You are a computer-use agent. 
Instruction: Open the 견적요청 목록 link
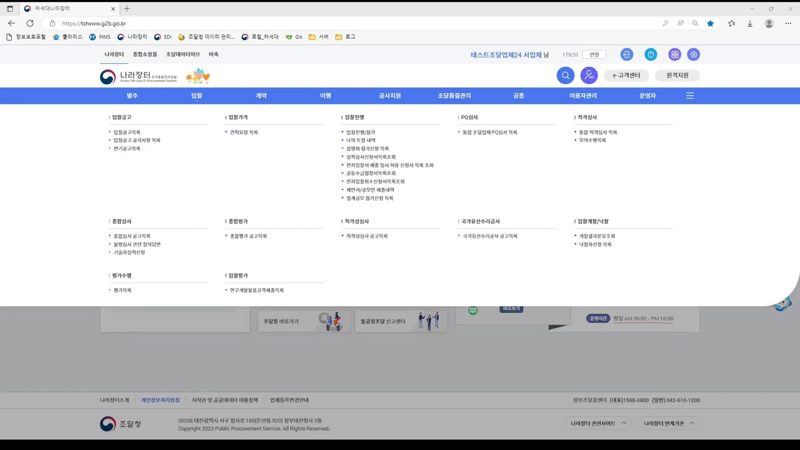click(244, 132)
